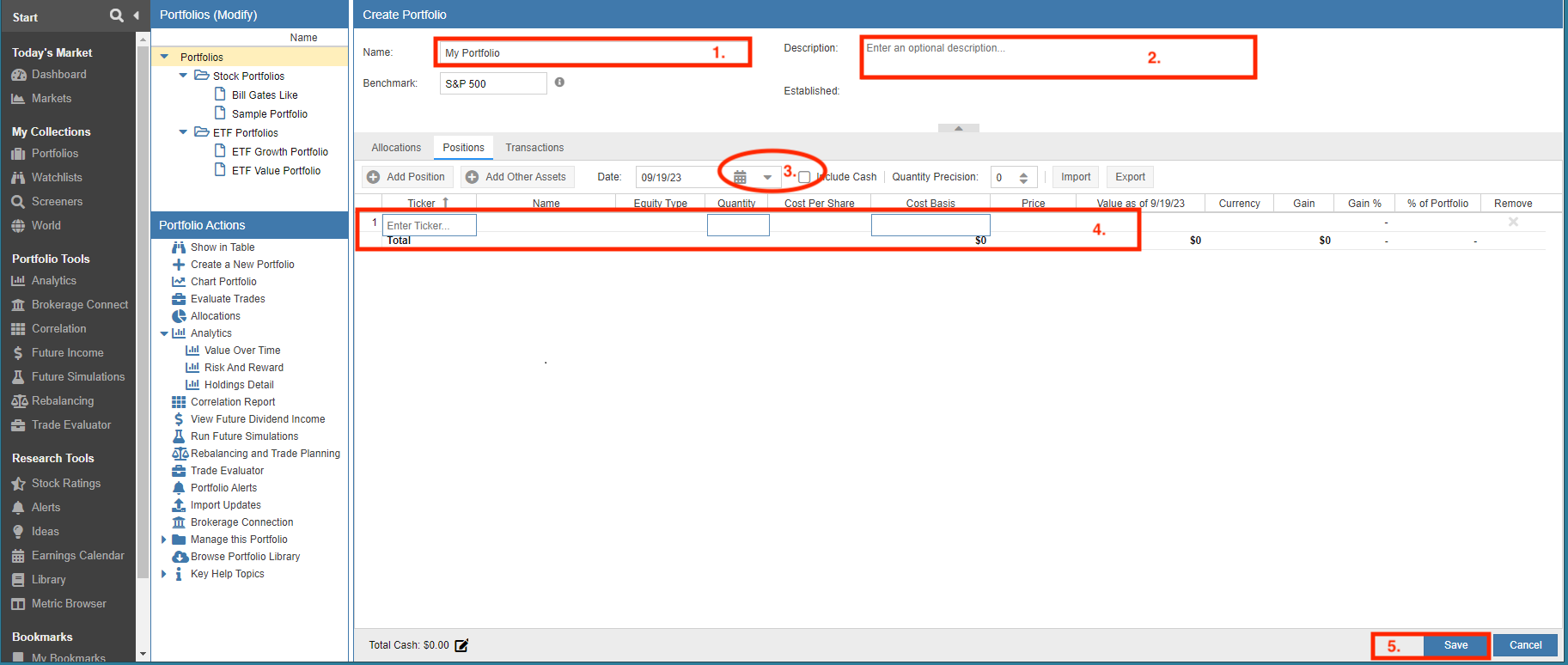Screen dimensions: 1568x665
Task: Open the Screeners magnifier icon
Action: tap(18, 202)
